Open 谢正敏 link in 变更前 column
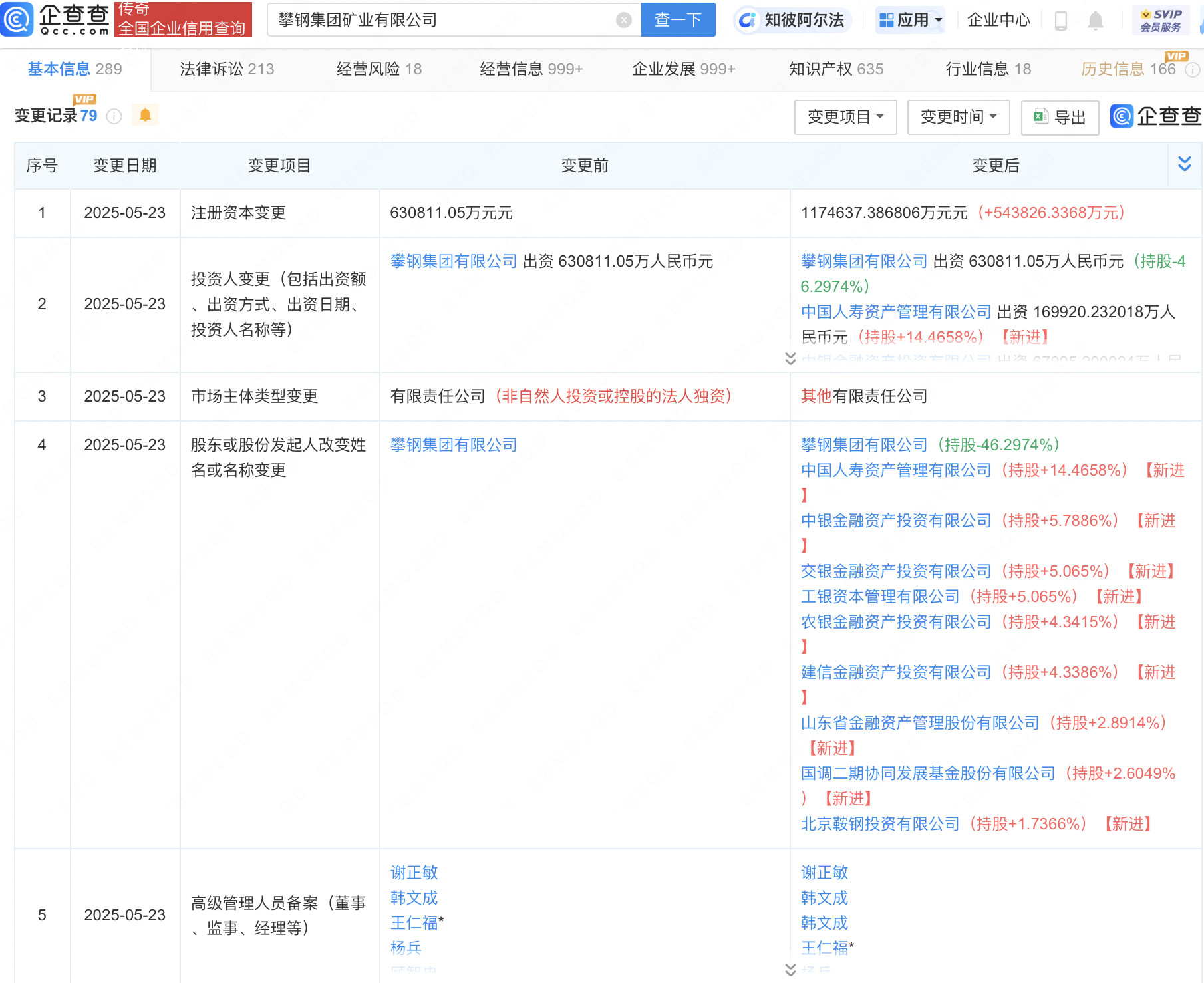The image size is (1204, 983). tap(414, 873)
